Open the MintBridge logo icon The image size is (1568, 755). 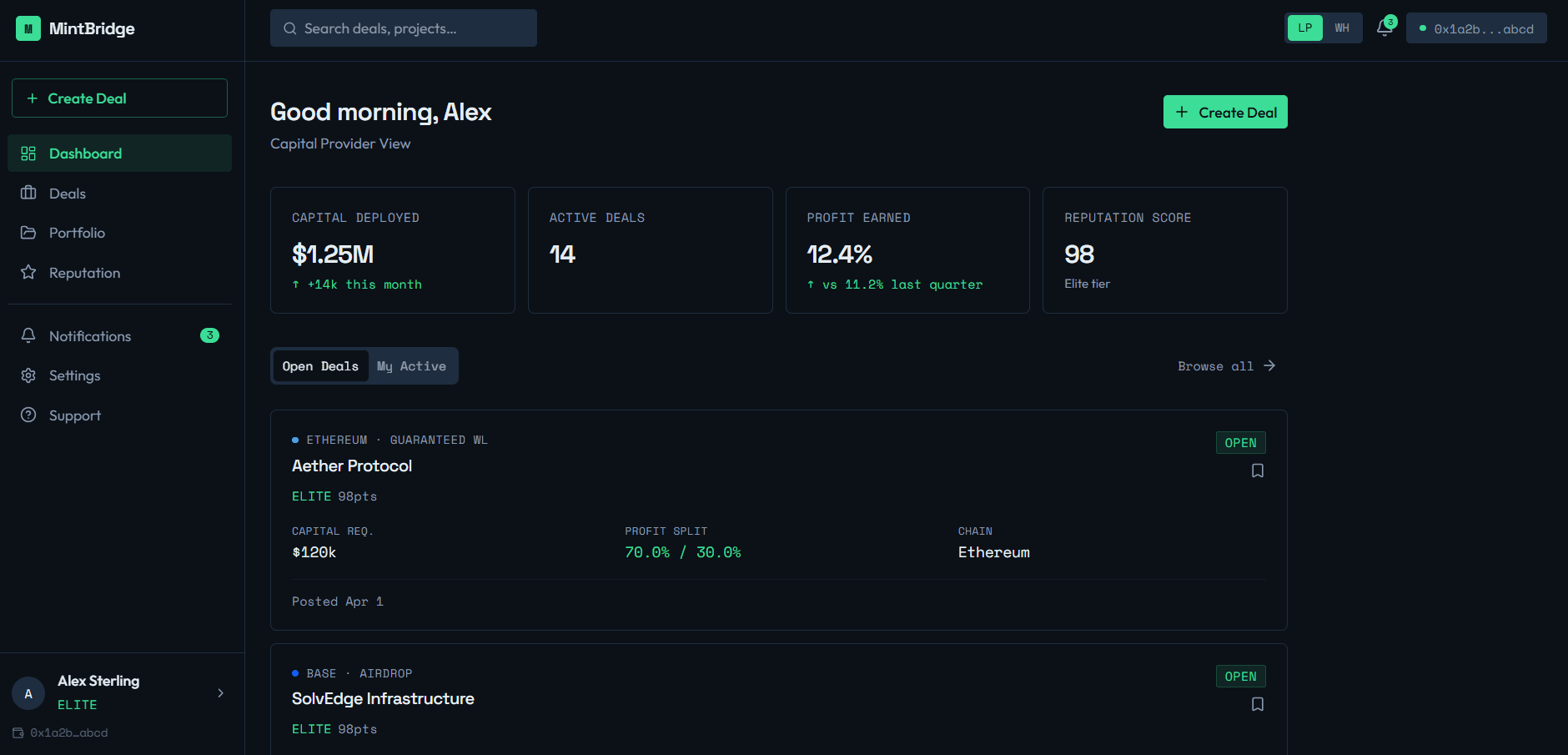(x=28, y=28)
